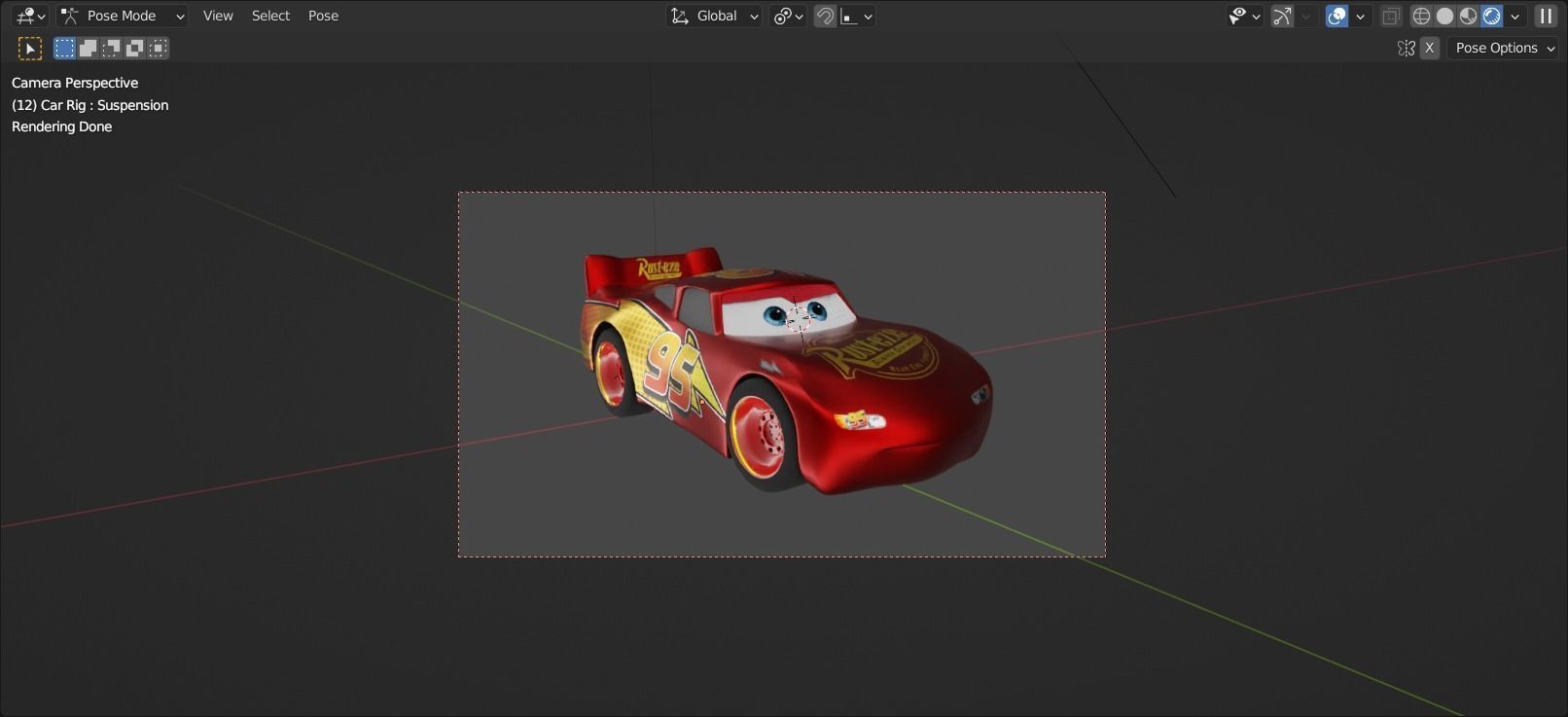Open the Pose Mode dropdown
Screen dimensions: 1568x717
(122, 16)
